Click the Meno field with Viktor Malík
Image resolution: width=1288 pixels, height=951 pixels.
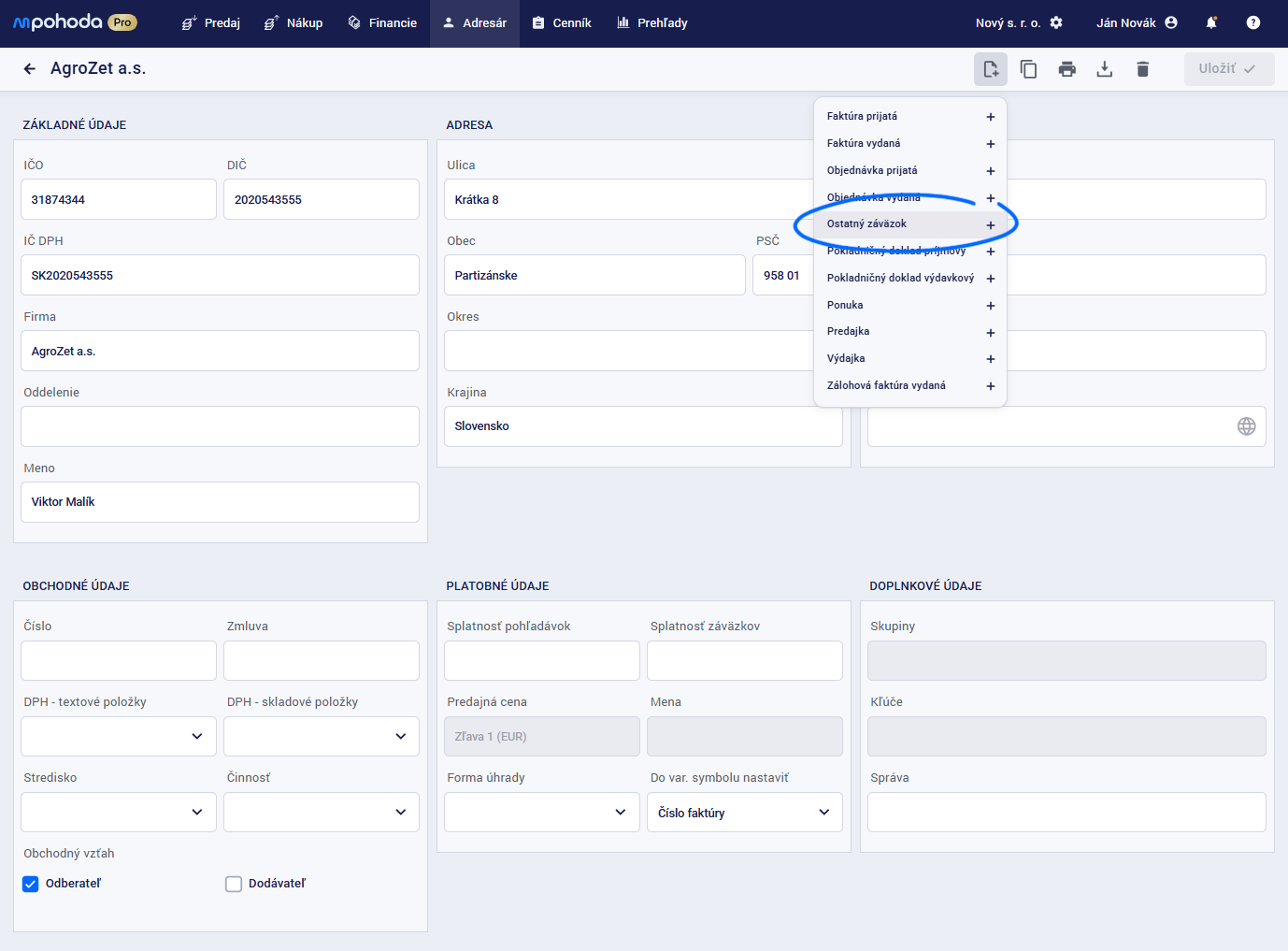point(220,502)
